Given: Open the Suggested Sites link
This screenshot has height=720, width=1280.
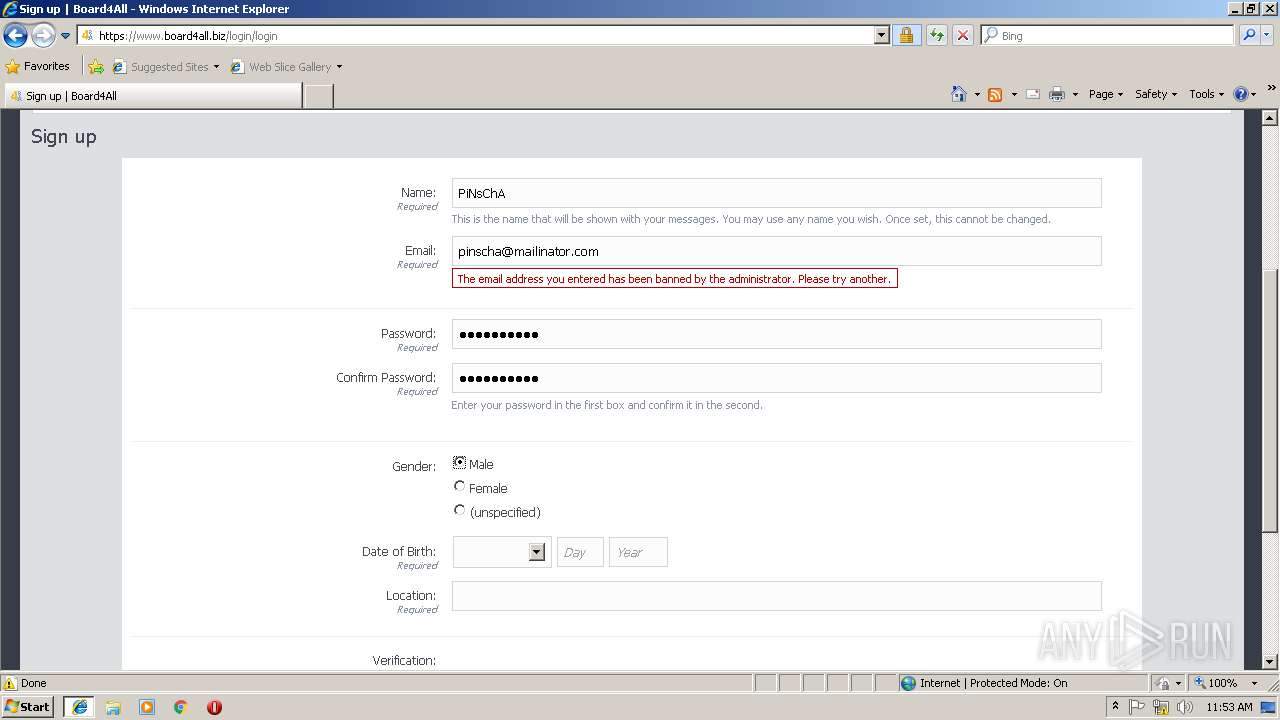Looking at the screenshot, I should [166, 67].
